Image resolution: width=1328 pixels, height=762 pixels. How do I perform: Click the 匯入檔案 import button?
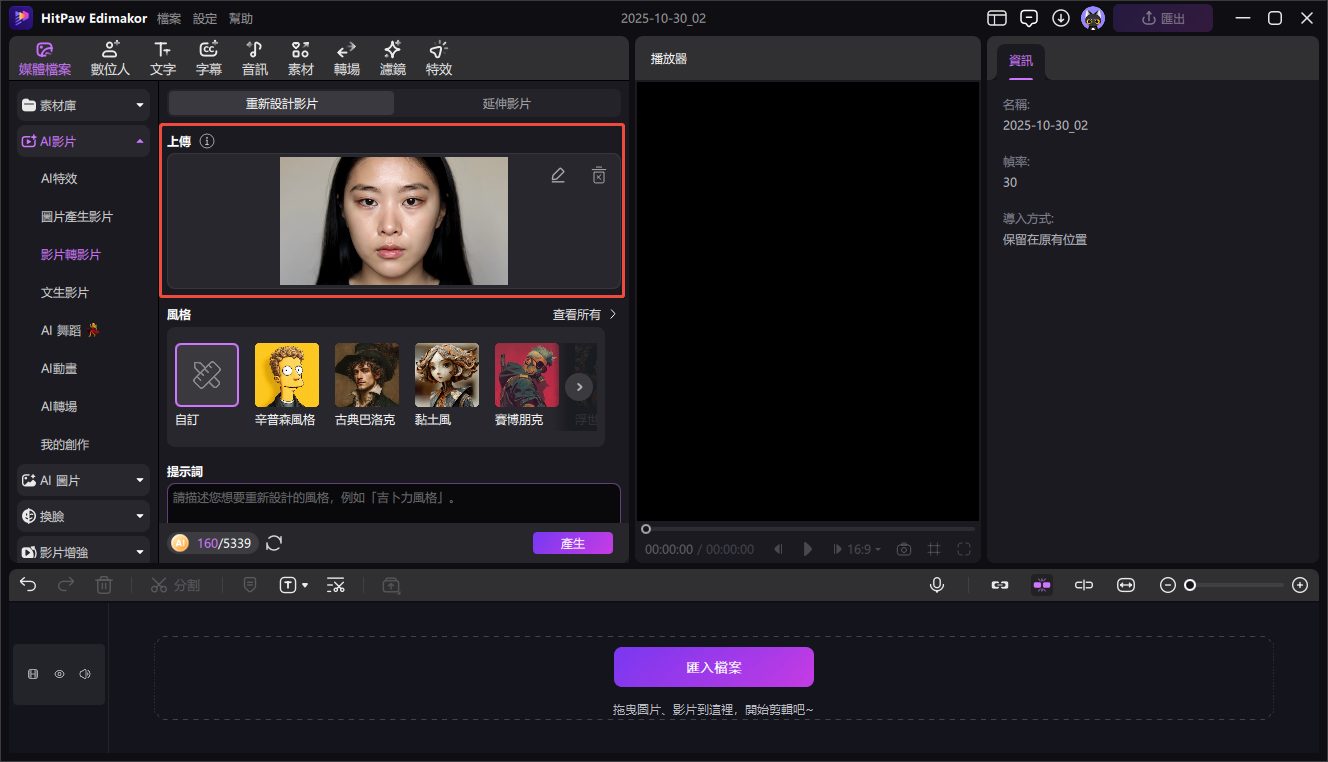(x=713, y=667)
